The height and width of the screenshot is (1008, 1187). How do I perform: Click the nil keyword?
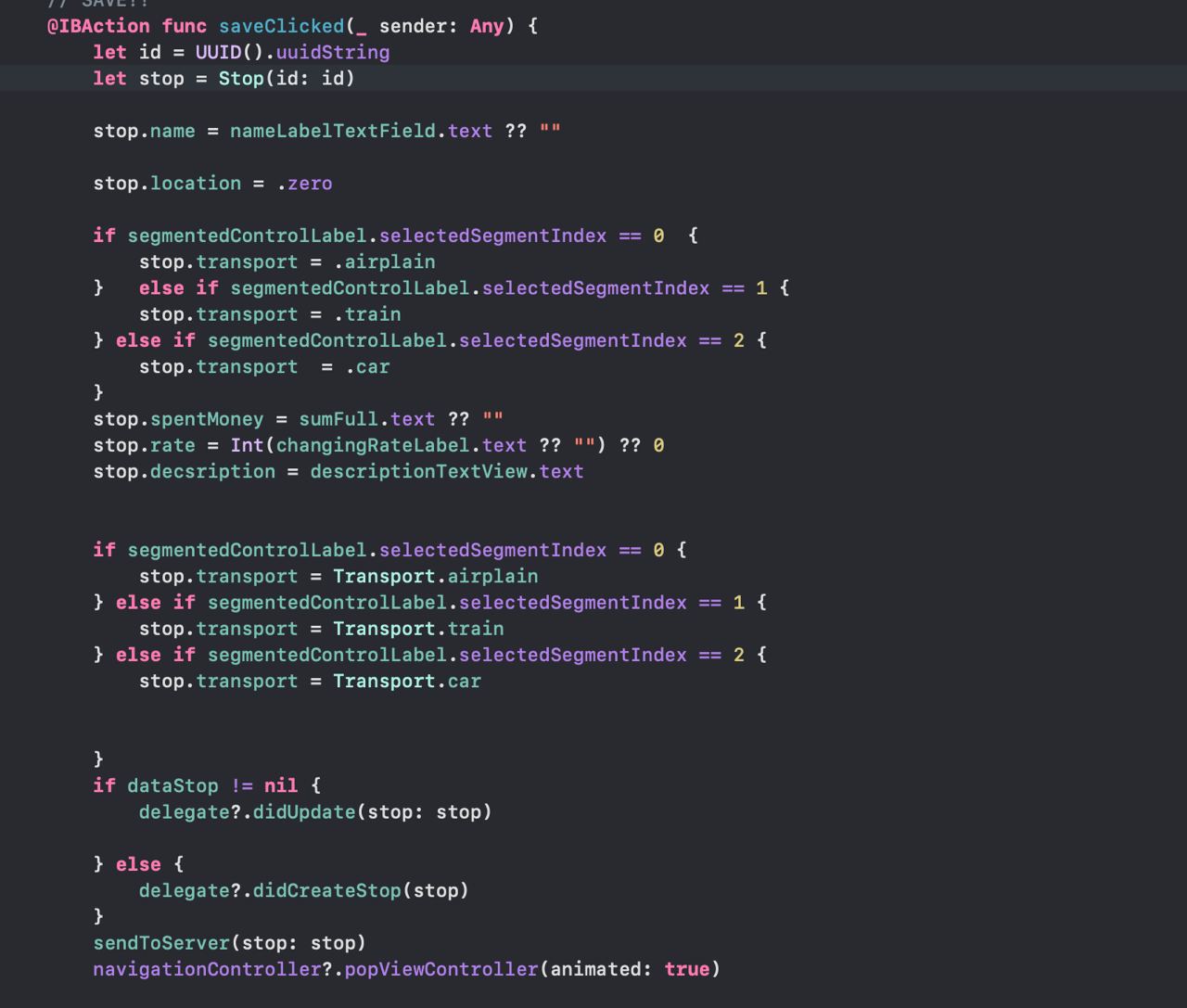[281, 785]
